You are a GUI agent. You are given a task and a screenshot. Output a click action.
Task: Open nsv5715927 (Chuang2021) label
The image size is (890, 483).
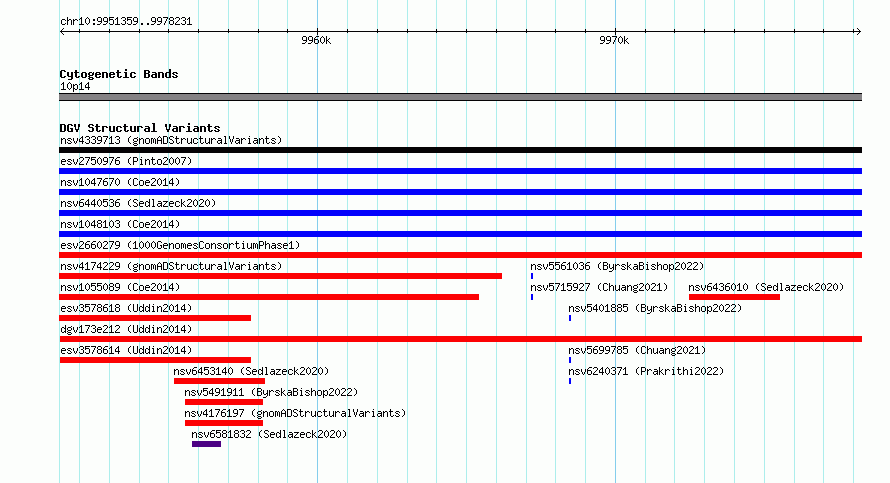point(599,287)
